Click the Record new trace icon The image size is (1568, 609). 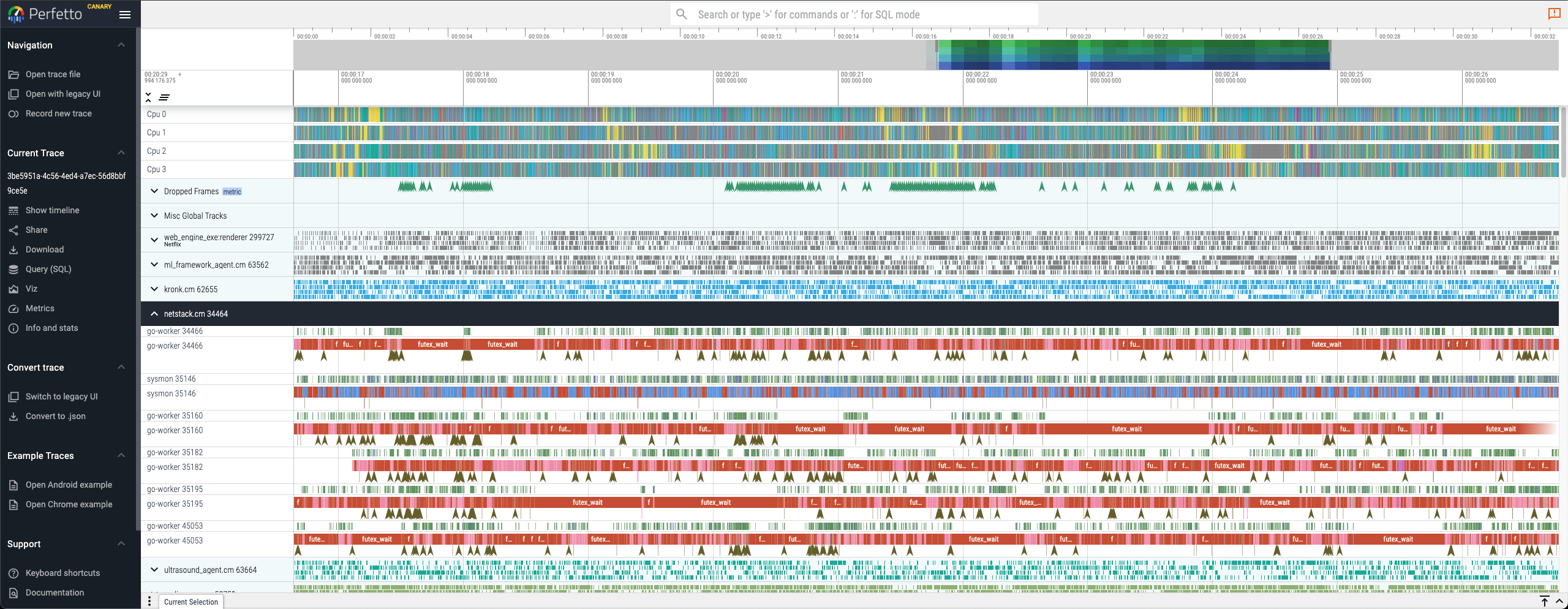[13, 114]
